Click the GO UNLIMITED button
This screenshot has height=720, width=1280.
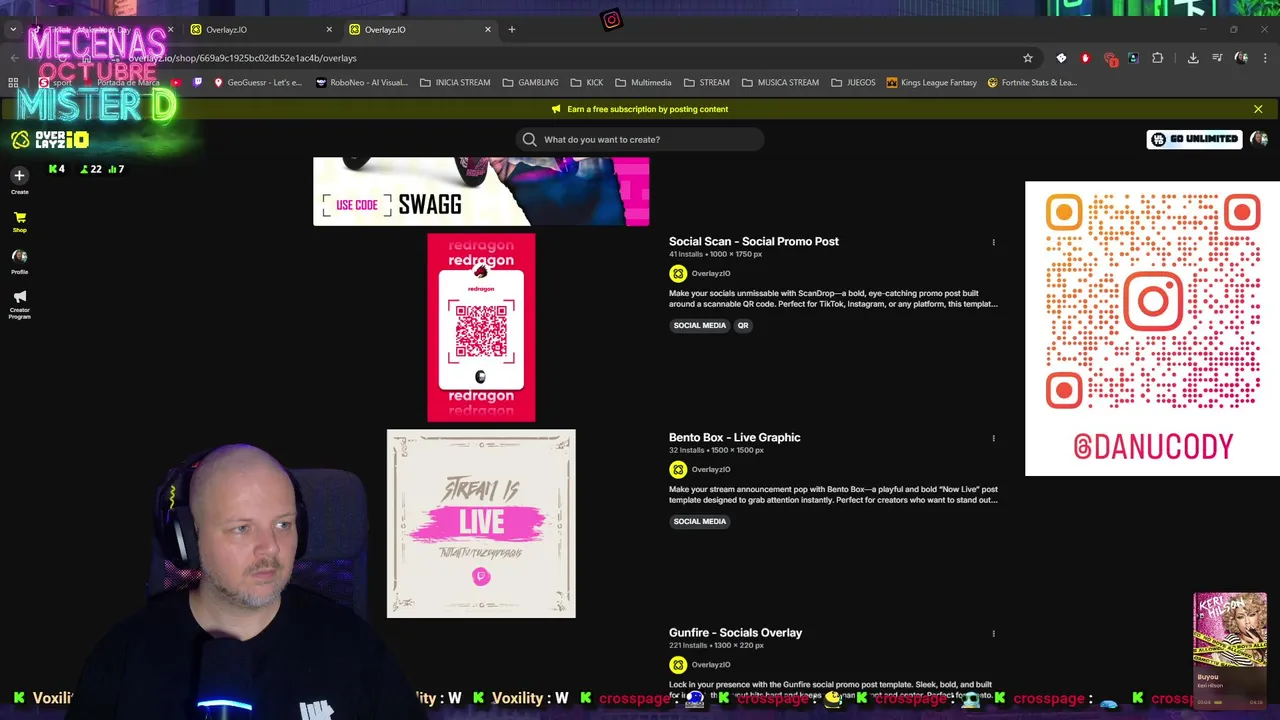pyautogui.click(x=1194, y=139)
